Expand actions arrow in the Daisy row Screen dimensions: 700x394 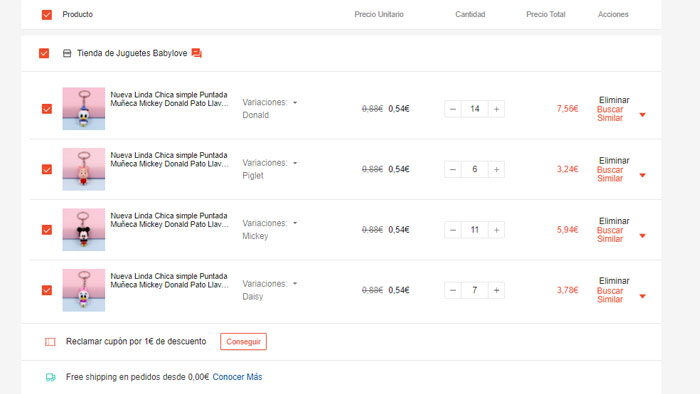pyautogui.click(x=642, y=296)
